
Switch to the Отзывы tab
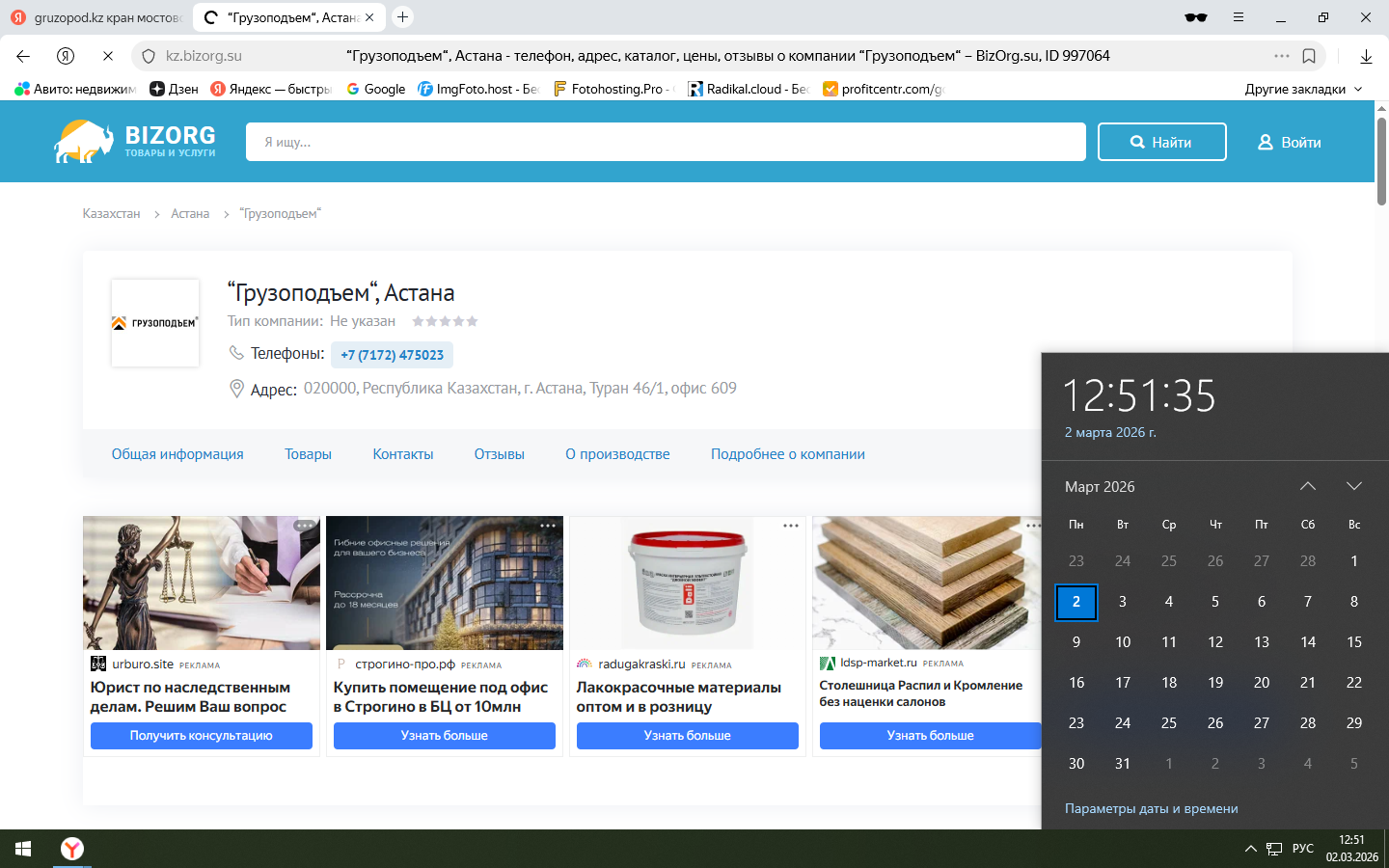click(x=499, y=454)
